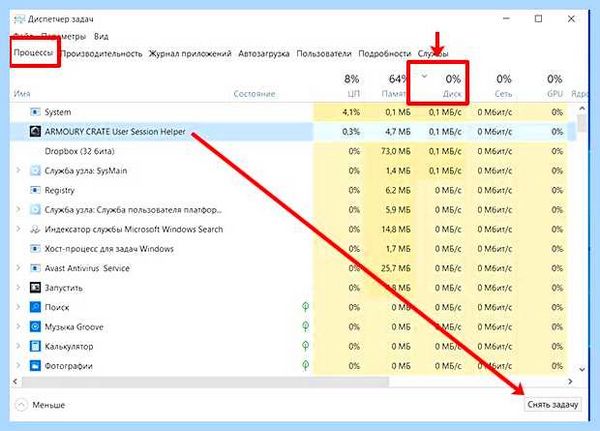Click the suspended leaf icon for Калькулятор
Image resolution: width=600 pixels, height=431 pixels.
click(x=305, y=346)
